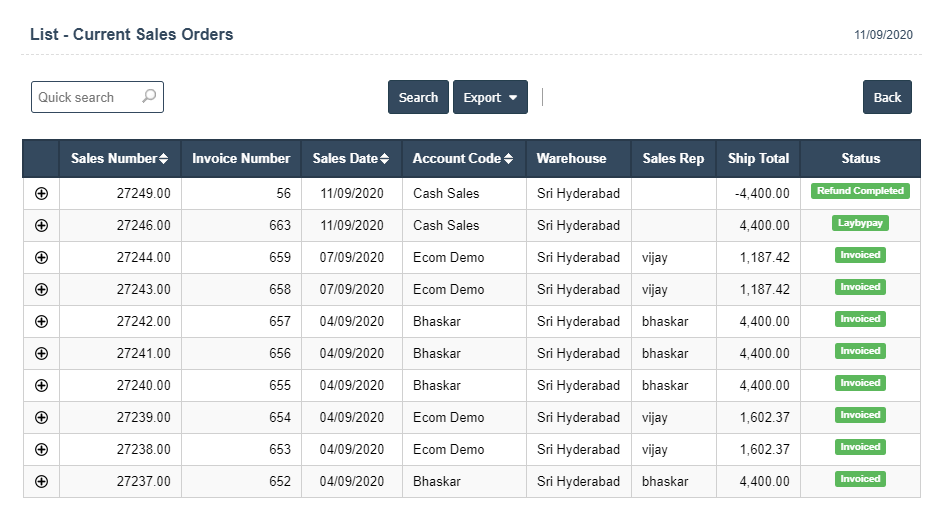The image size is (941, 509).
Task: Click the magnifier icon in Quick search
Action: 149,97
